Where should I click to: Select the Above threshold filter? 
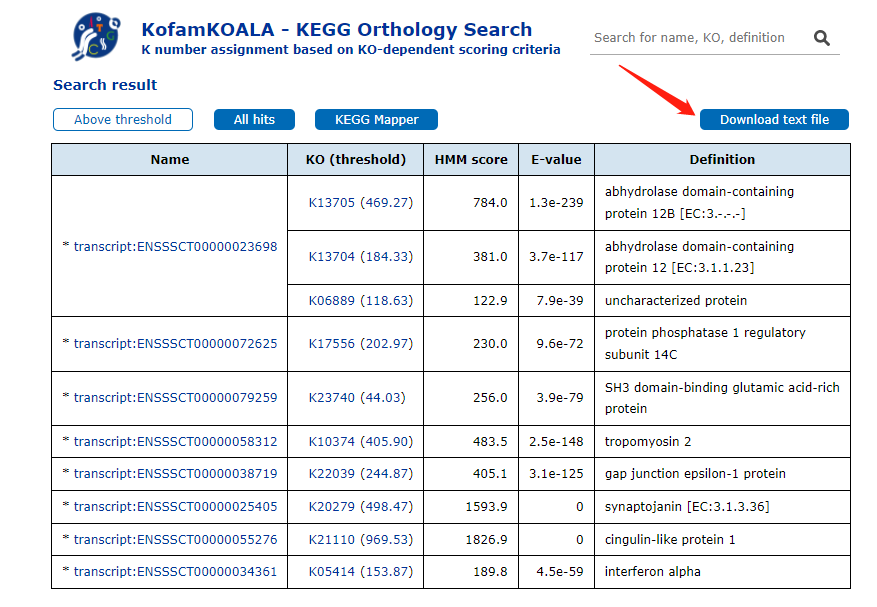coord(123,120)
